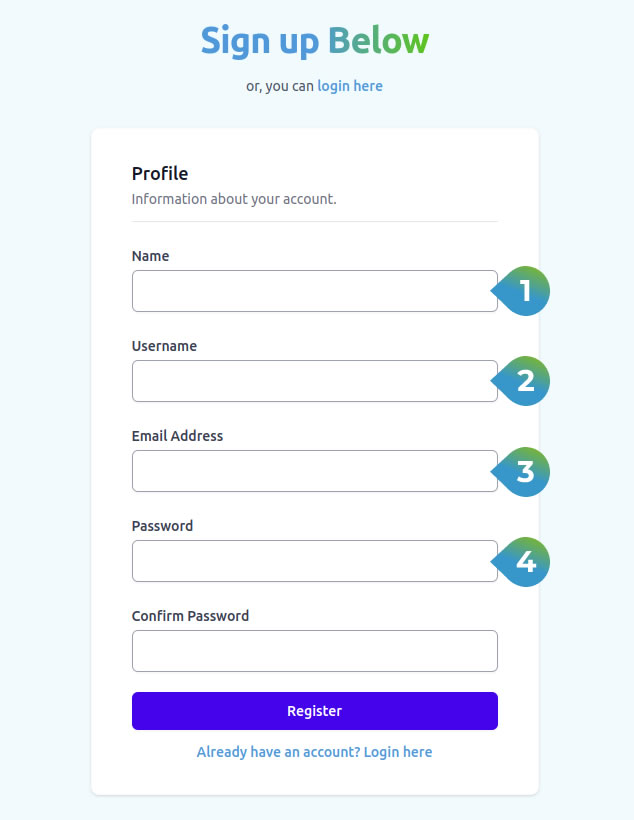Click the 'Username' field label
This screenshot has width=634, height=820.
[x=164, y=346]
